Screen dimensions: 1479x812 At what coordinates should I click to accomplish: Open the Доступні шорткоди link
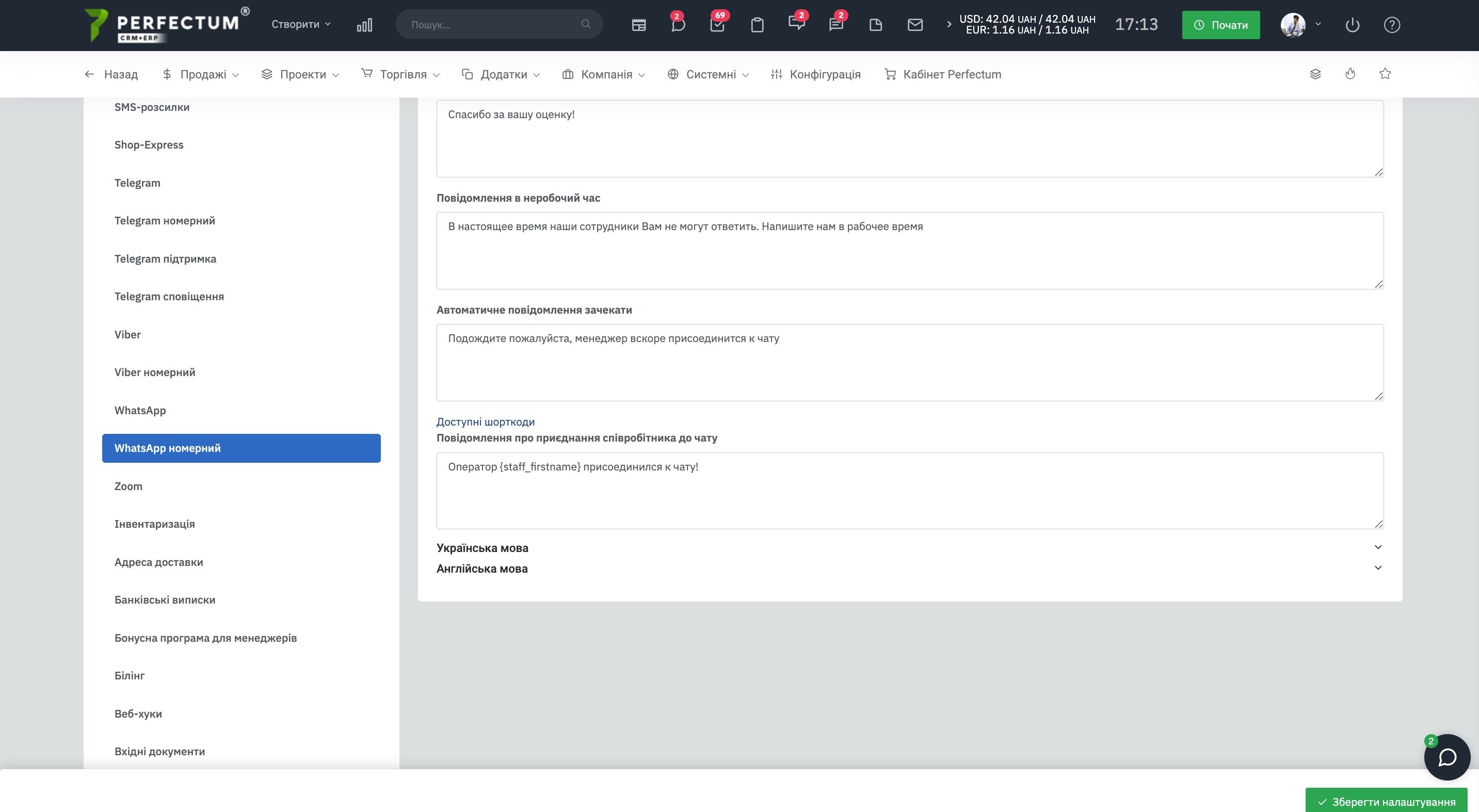click(x=485, y=422)
